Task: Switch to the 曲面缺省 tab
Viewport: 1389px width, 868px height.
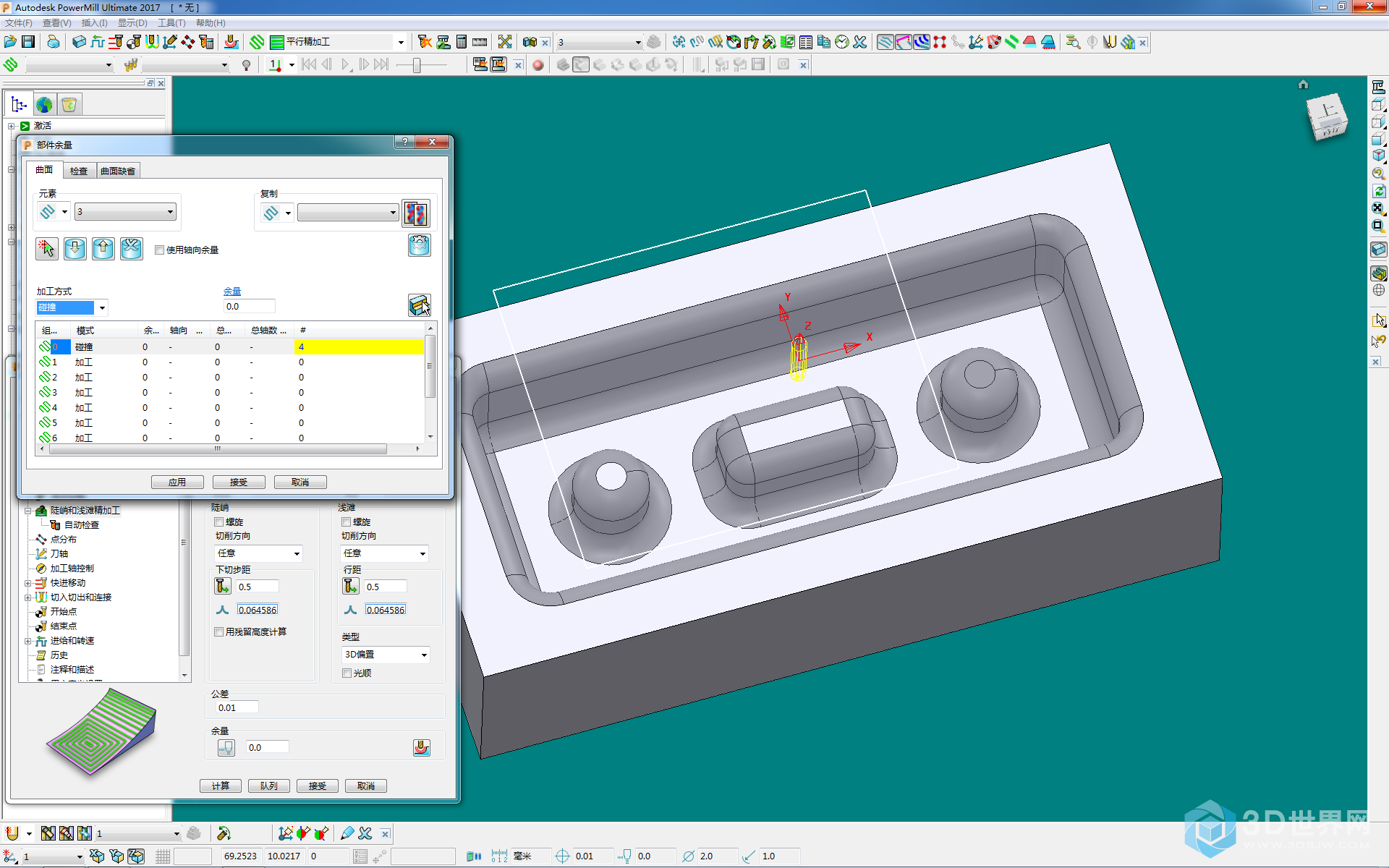Action: pos(118,171)
